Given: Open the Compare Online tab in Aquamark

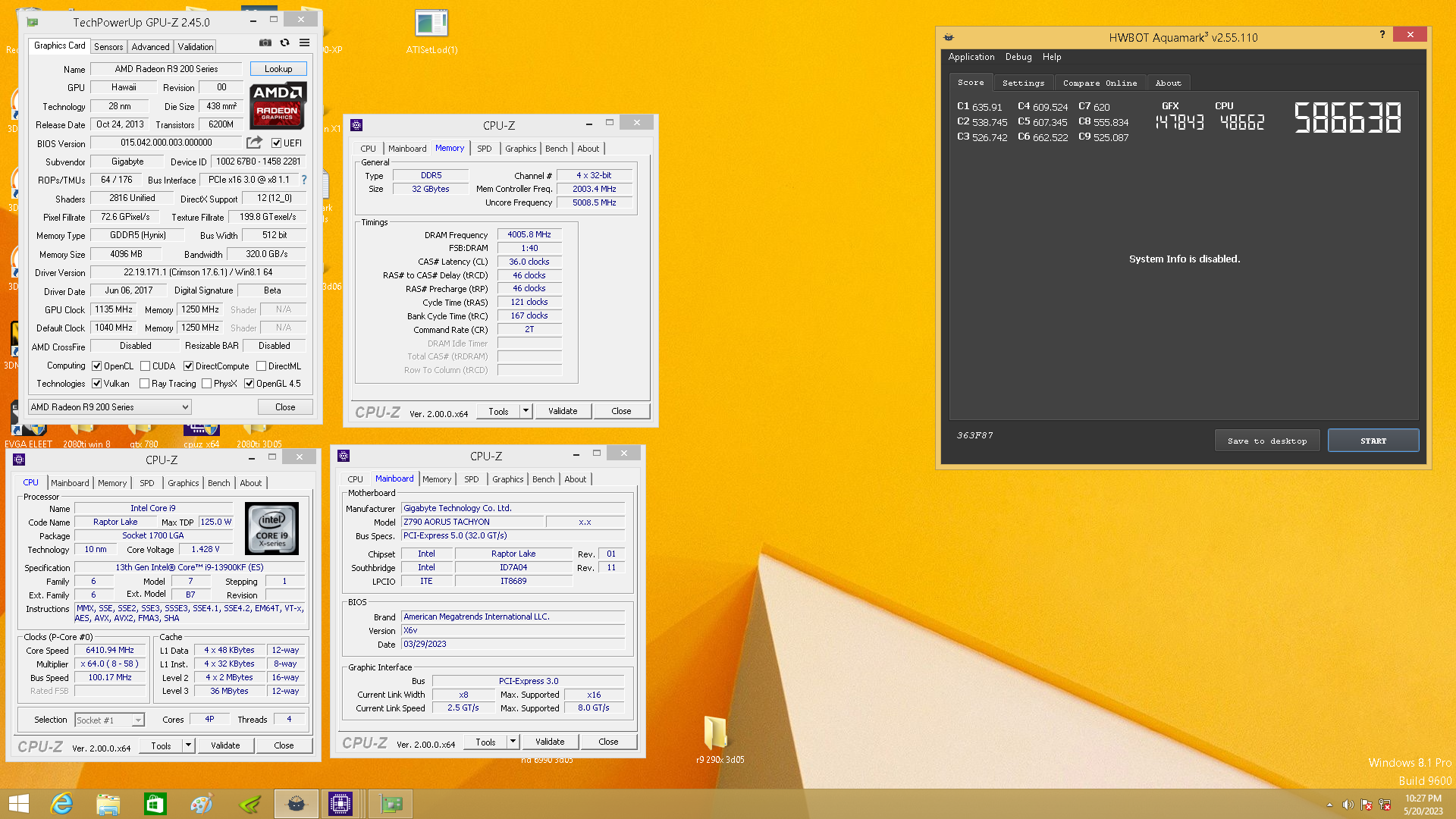Looking at the screenshot, I should click(x=1100, y=83).
